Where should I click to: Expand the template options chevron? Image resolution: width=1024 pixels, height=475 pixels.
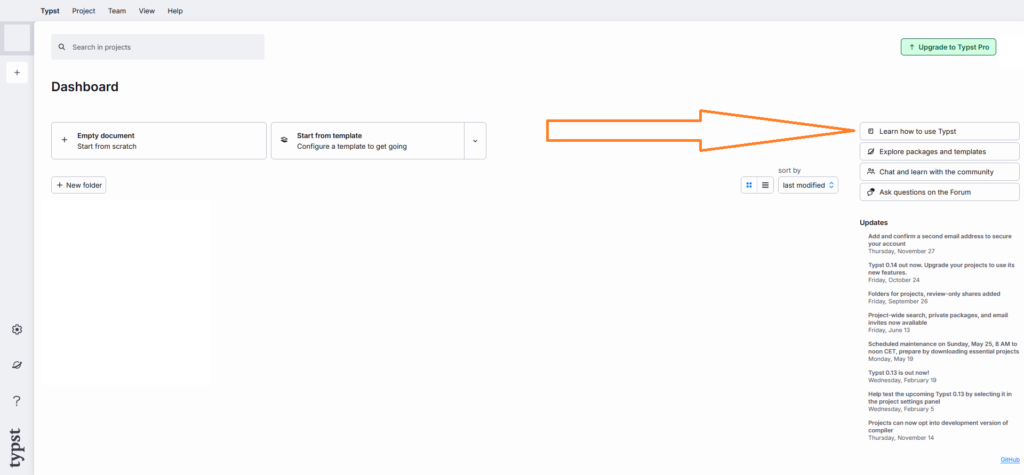[475, 141]
